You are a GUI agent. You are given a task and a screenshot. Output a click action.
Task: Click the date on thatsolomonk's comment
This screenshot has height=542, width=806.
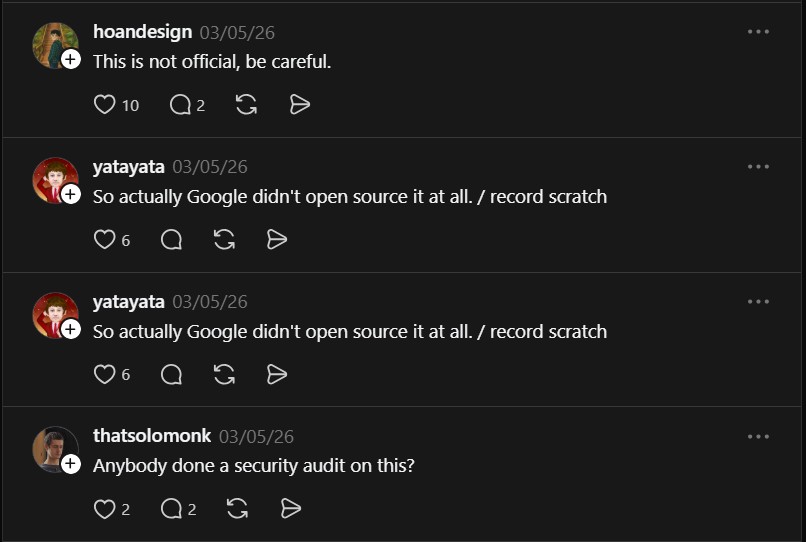[x=257, y=436]
